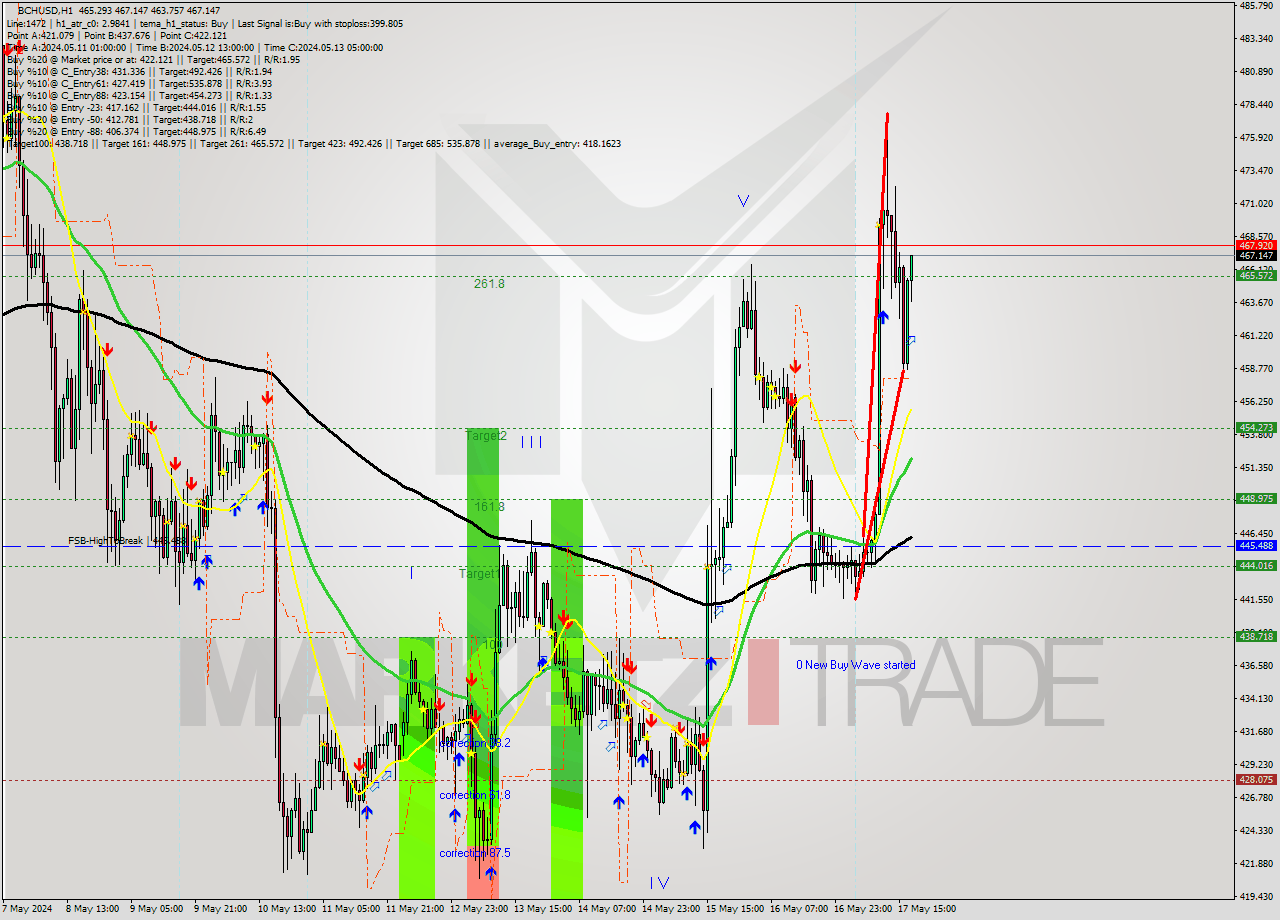The width and height of the screenshot is (1280, 920).
Task: Click the 'correction 38.2' label
Action: pyautogui.click(x=475, y=743)
